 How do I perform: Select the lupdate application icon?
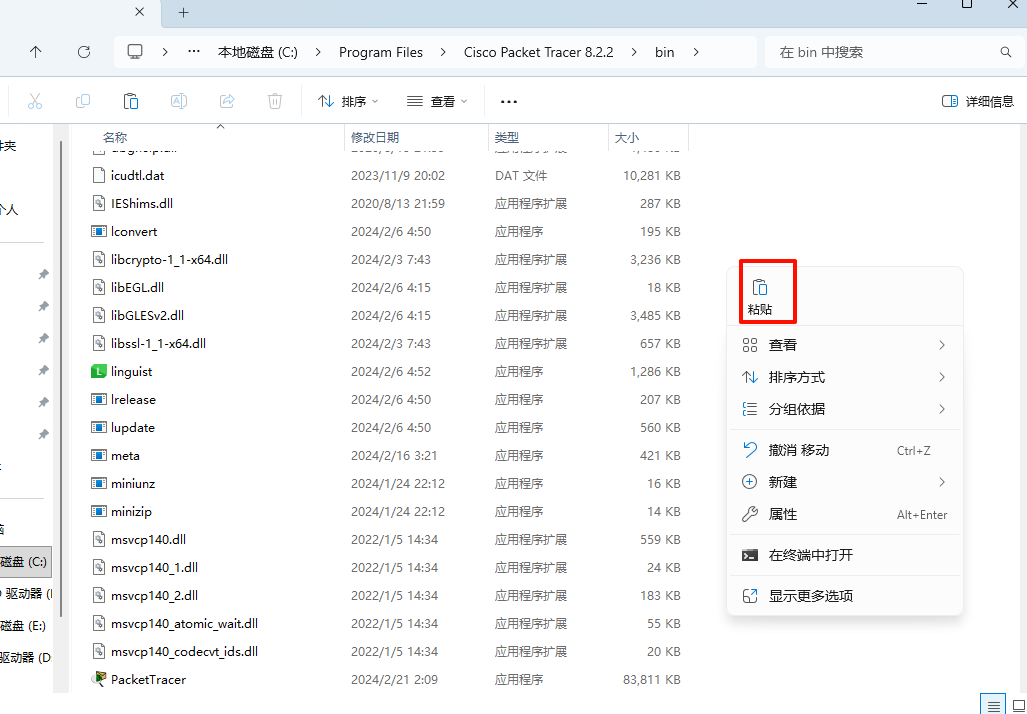[98, 428]
